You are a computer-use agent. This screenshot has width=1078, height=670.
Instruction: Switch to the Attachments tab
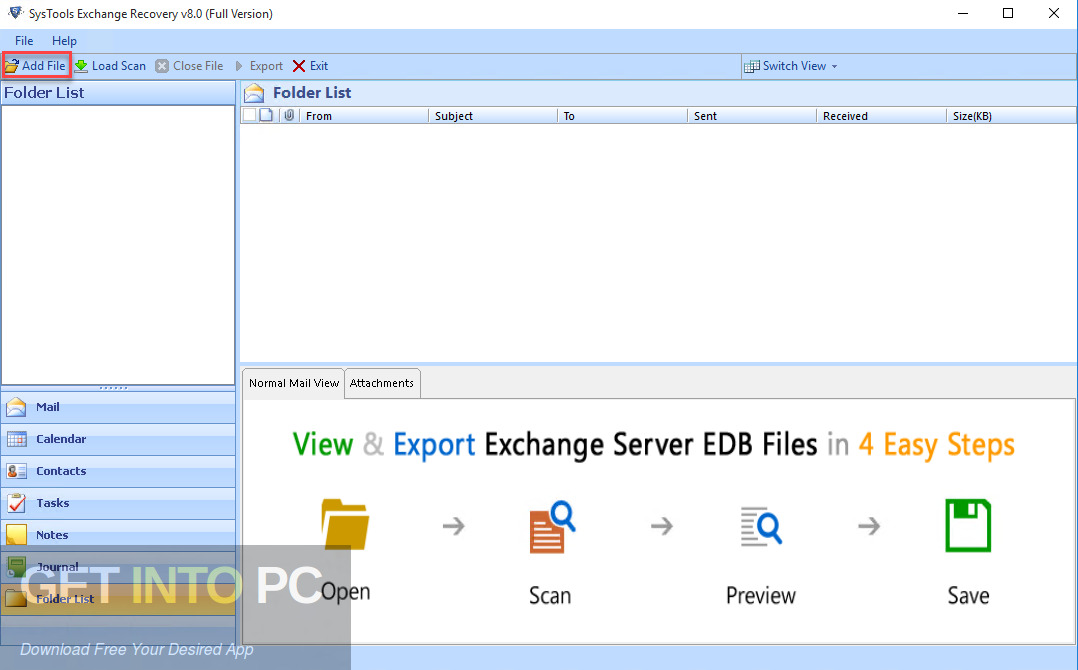[382, 383]
